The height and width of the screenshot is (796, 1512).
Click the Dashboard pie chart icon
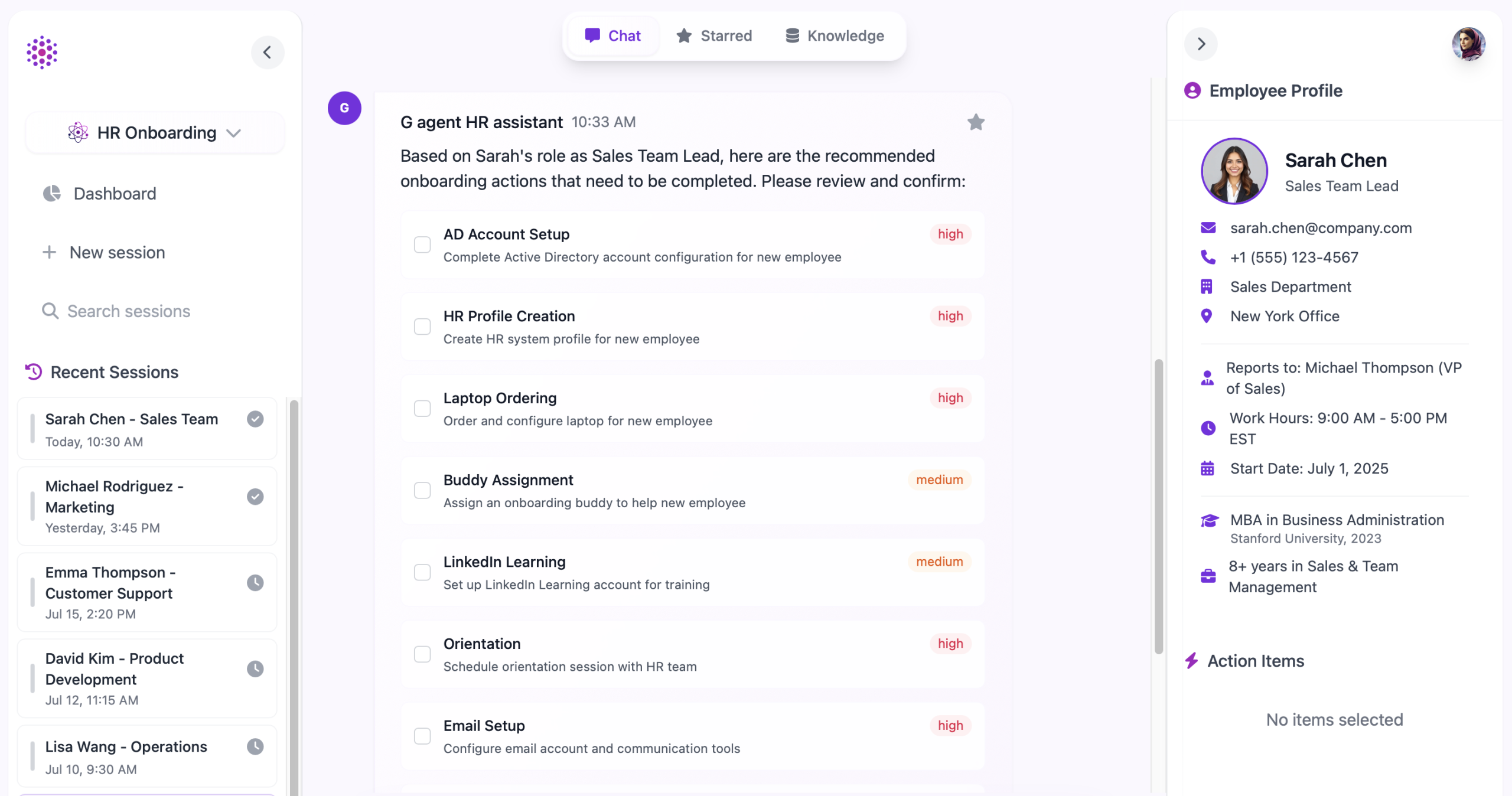point(52,194)
